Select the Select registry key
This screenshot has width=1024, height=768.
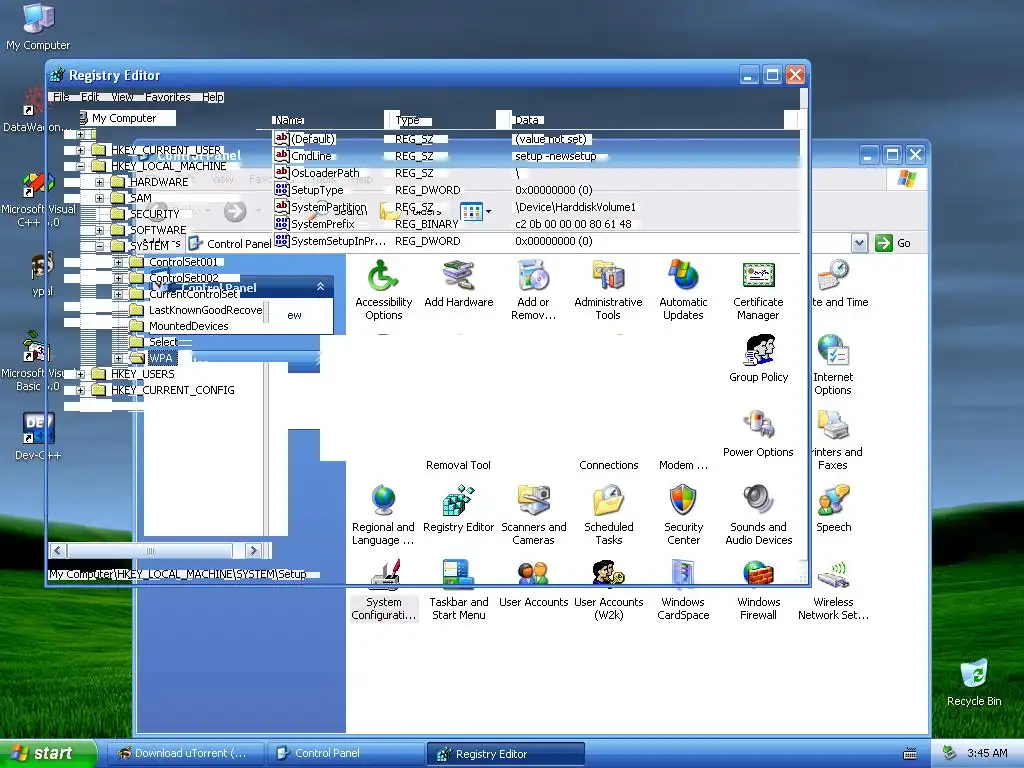tap(163, 342)
